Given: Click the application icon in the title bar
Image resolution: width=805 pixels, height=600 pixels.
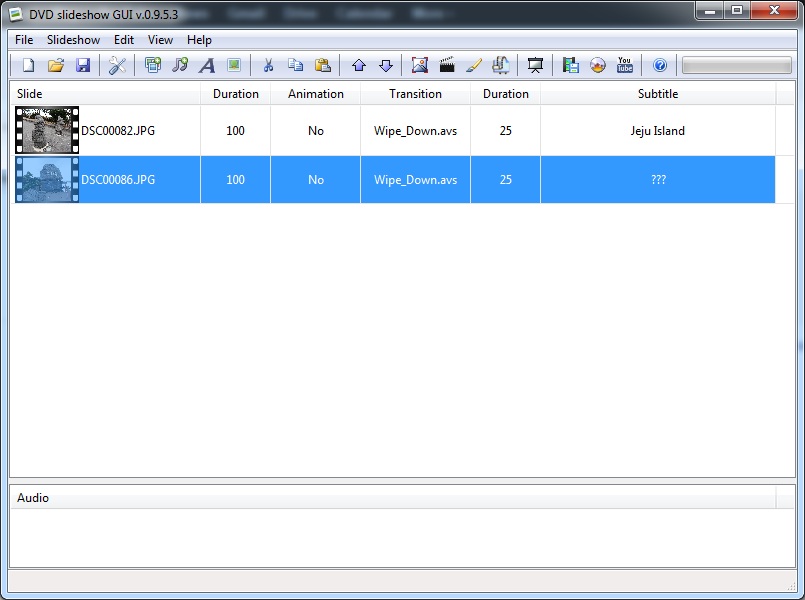Looking at the screenshot, I should [16, 14].
